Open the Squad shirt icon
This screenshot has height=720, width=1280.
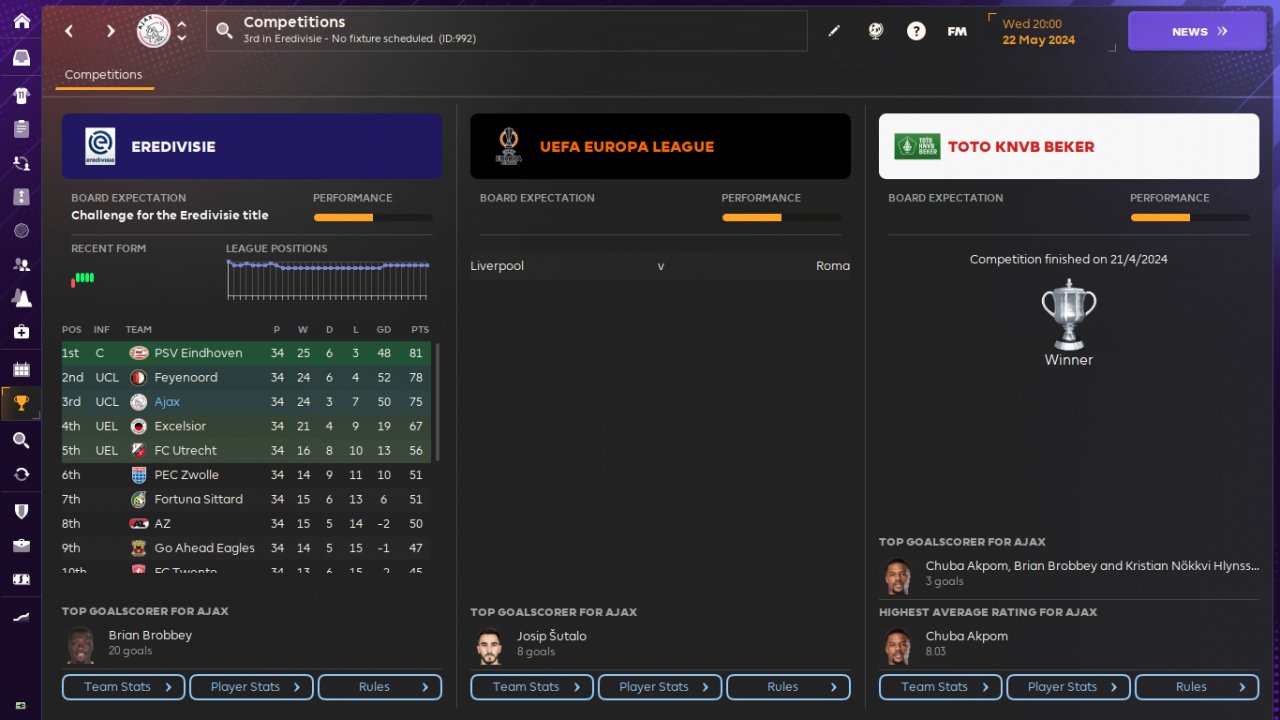pos(21,95)
